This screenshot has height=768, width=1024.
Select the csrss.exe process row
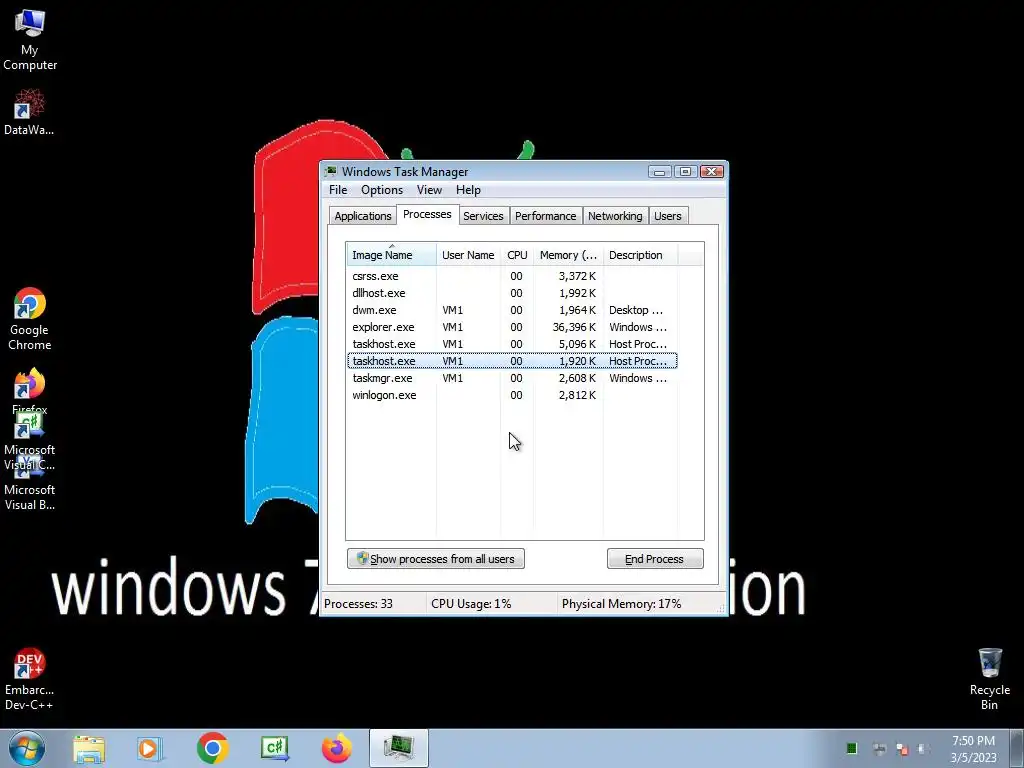pyautogui.click(x=512, y=276)
